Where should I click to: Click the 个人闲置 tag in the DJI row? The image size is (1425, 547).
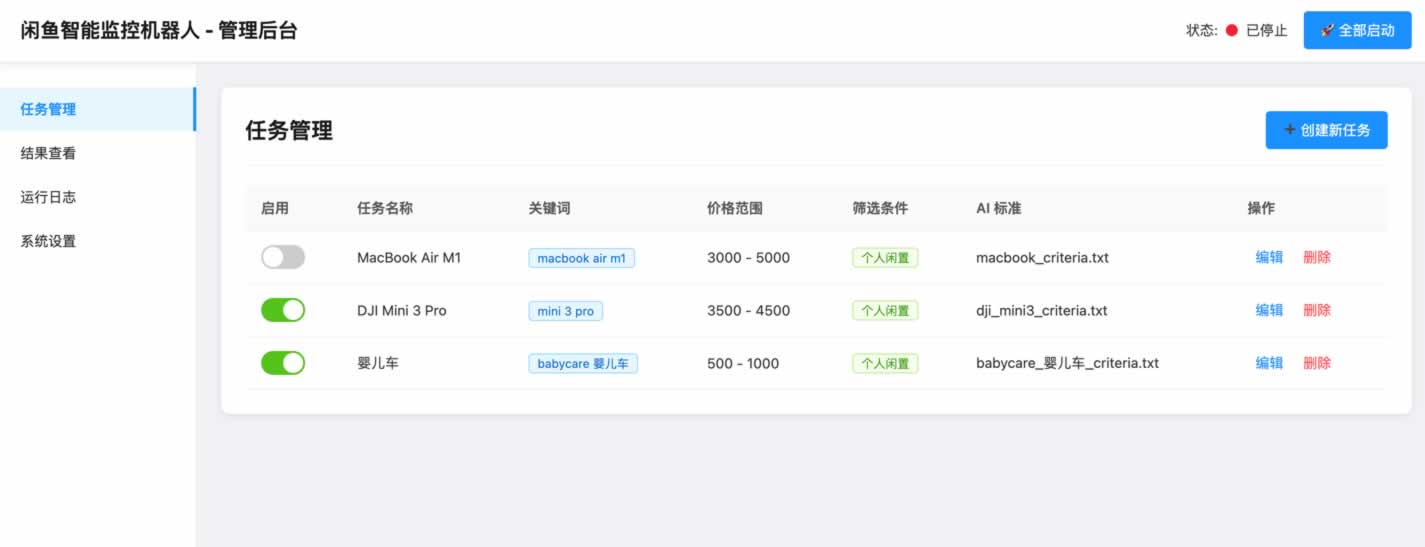885,311
